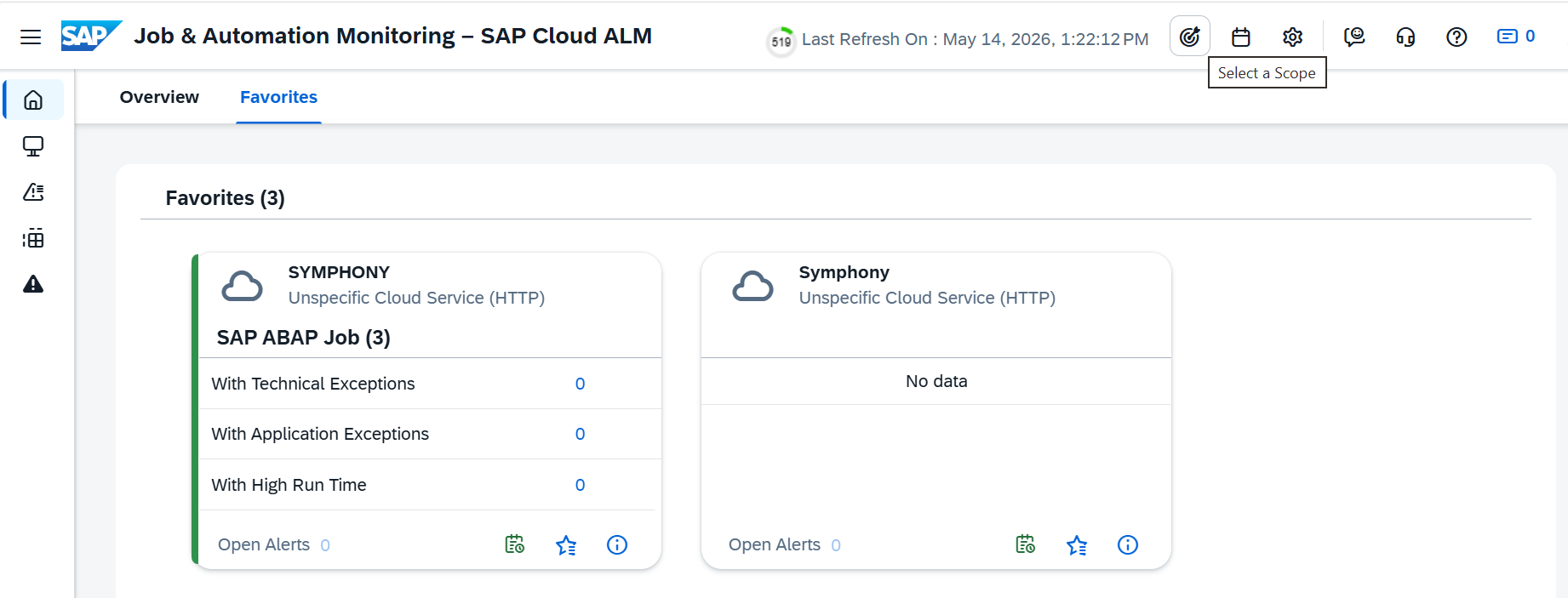Click With High Run Time count 0
The image size is (1568, 598).
(x=580, y=485)
